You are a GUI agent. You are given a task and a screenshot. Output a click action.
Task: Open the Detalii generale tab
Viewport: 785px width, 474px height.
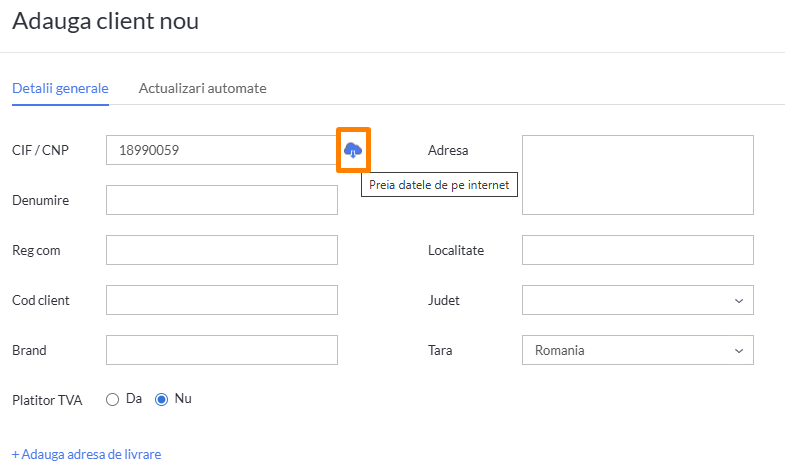pyautogui.click(x=60, y=88)
